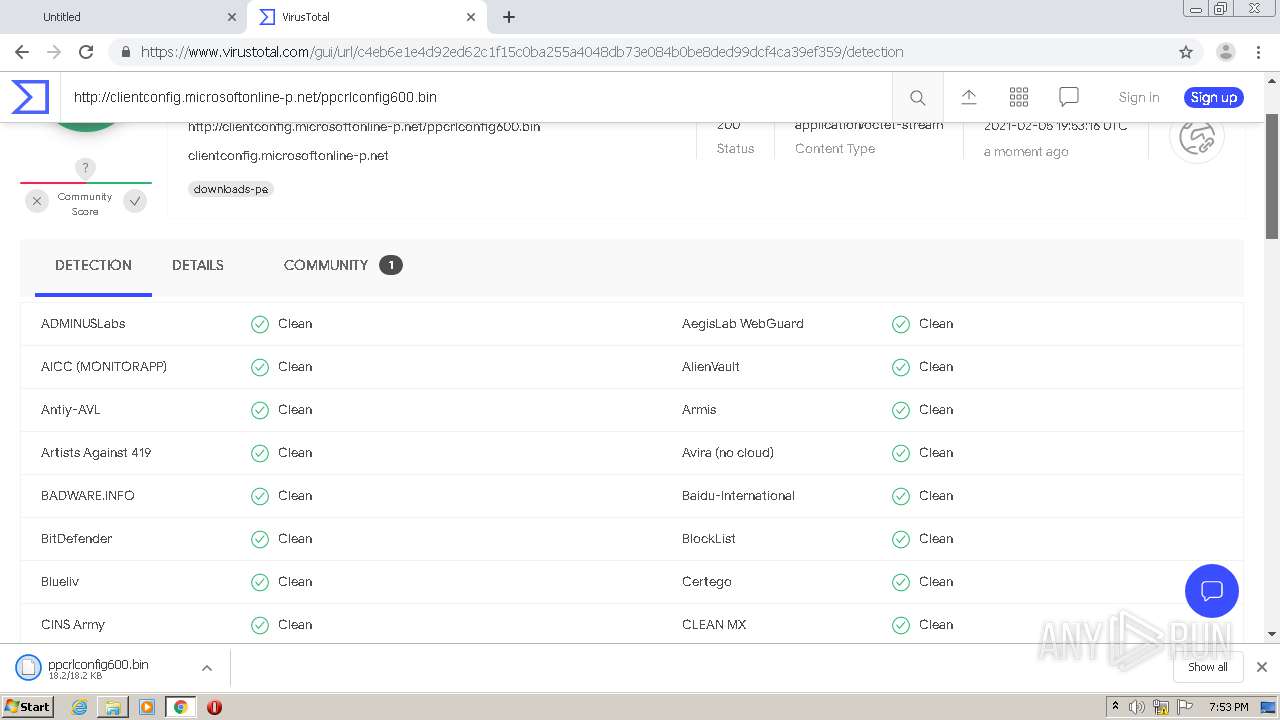The height and width of the screenshot is (720, 1280).
Task: Open file explorer from taskbar
Action: pyautogui.click(x=112, y=707)
